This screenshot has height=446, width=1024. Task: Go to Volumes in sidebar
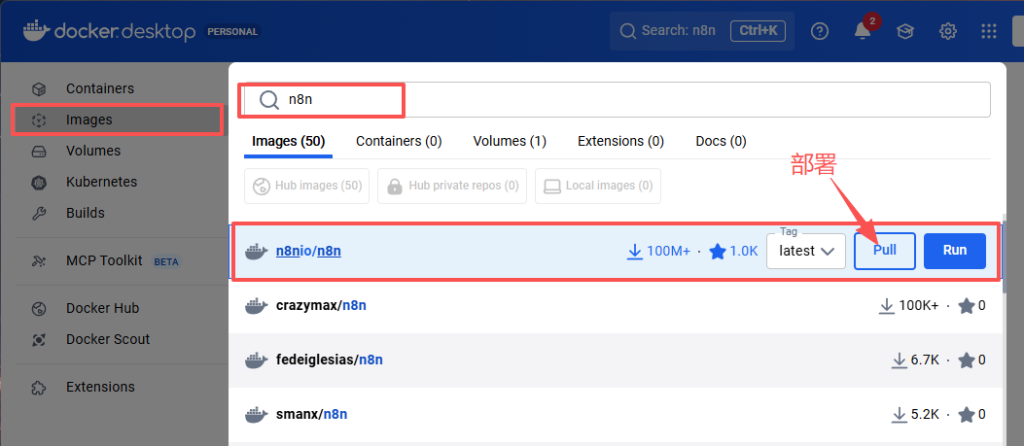click(92, 151)
